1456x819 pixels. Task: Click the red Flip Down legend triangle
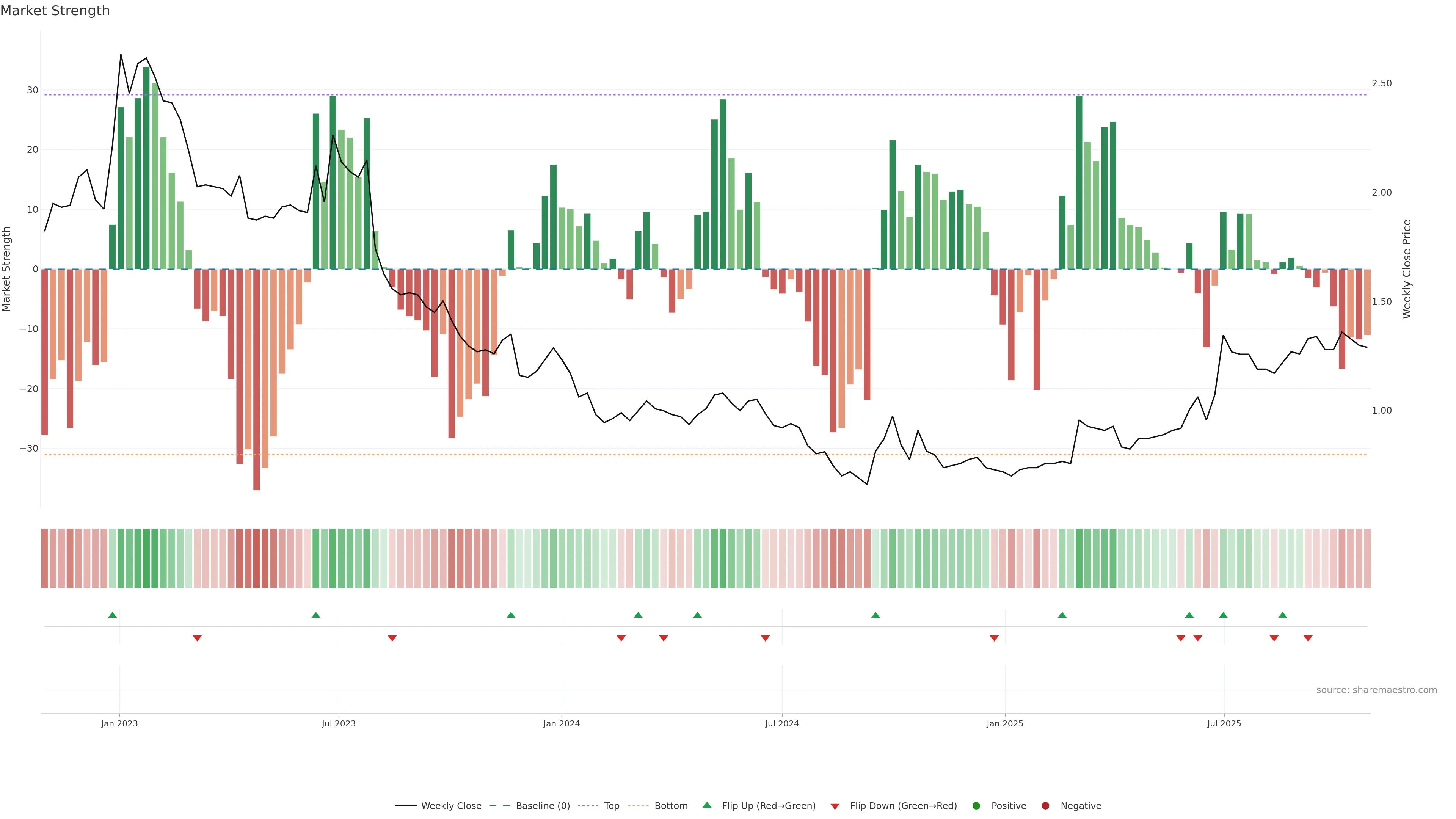(835, 806)
